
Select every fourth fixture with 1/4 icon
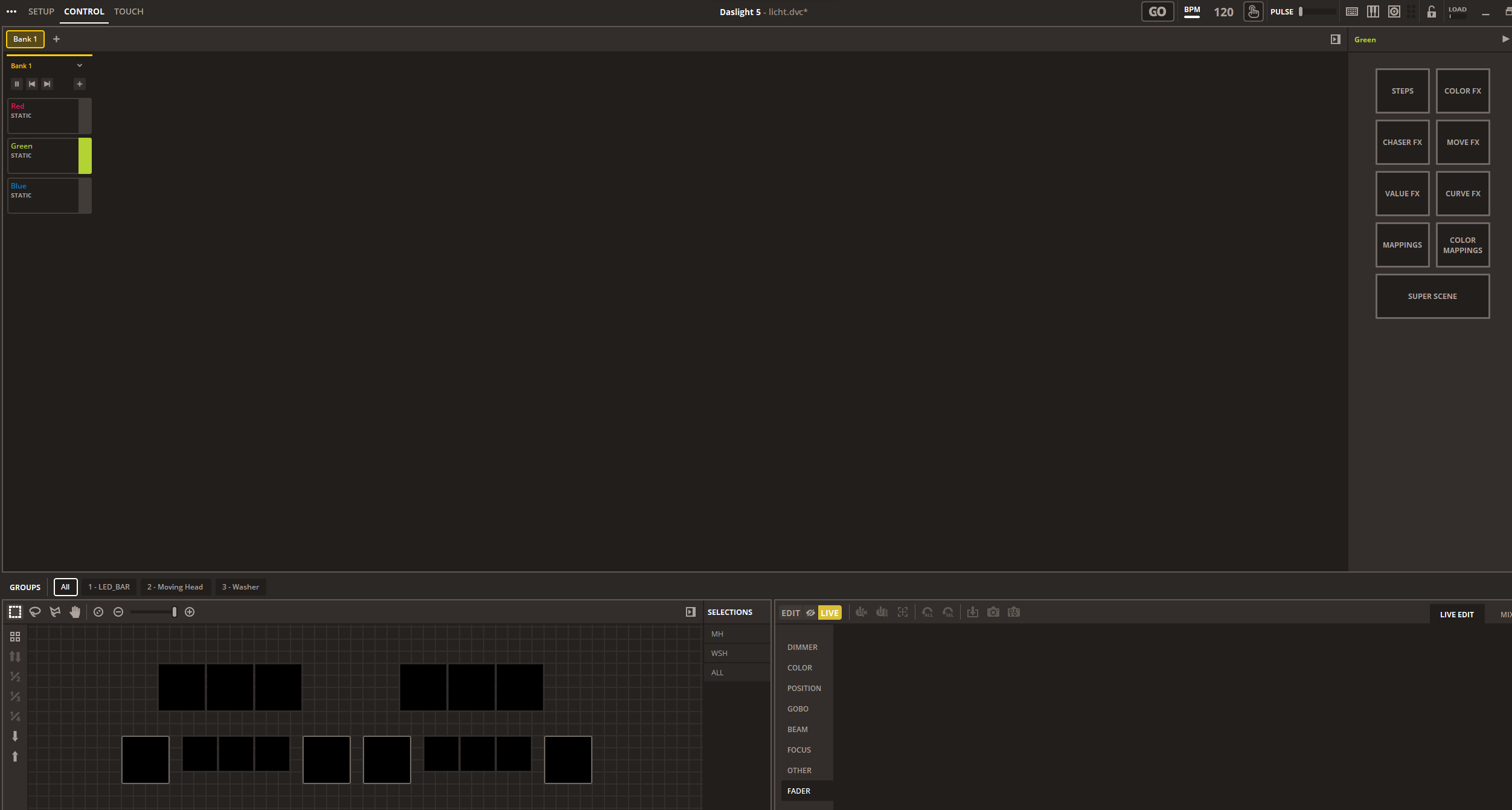click(15, 716)
